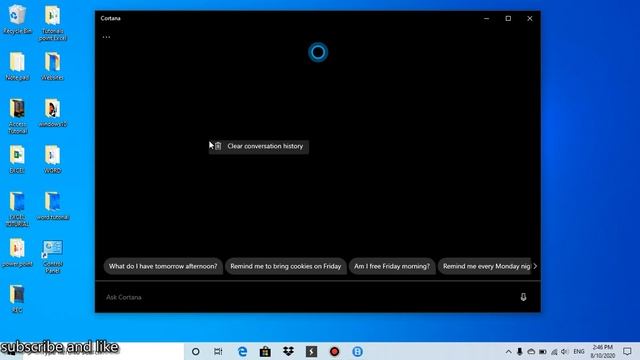This screenshot has width=640, height=360.
Task: Open Task View from the taskbar
Action: pos(218,351)
